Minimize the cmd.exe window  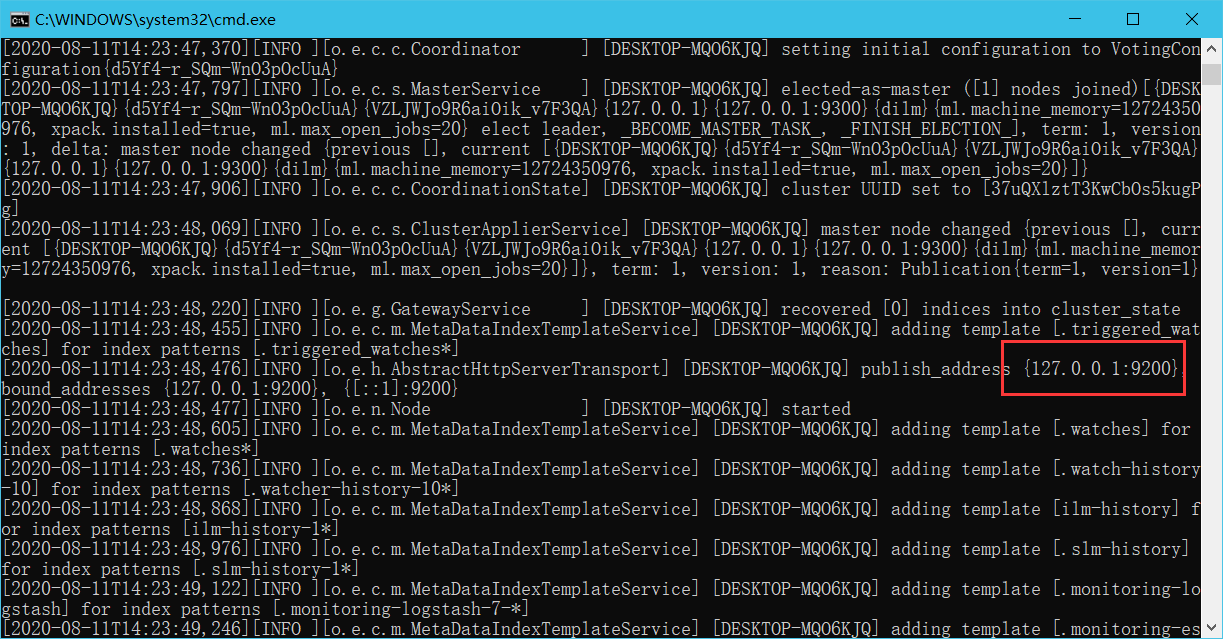point(1077,19)
